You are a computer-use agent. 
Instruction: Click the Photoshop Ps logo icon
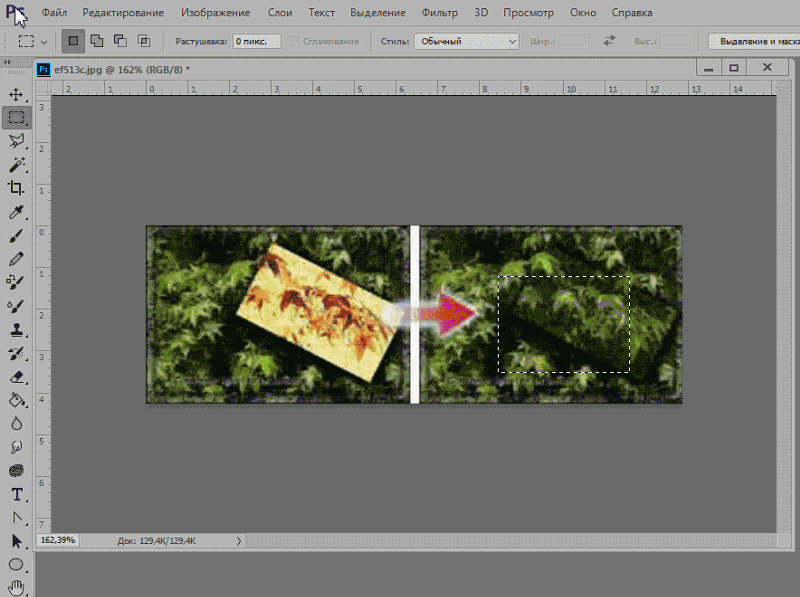(x=15, y=12)
